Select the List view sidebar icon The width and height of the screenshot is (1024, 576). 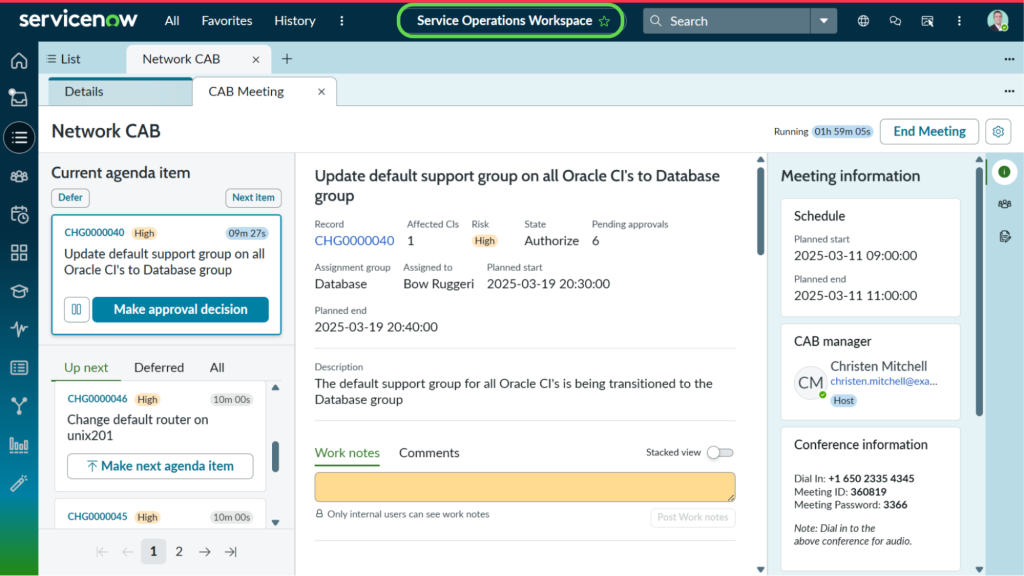(x=19, y=137)
